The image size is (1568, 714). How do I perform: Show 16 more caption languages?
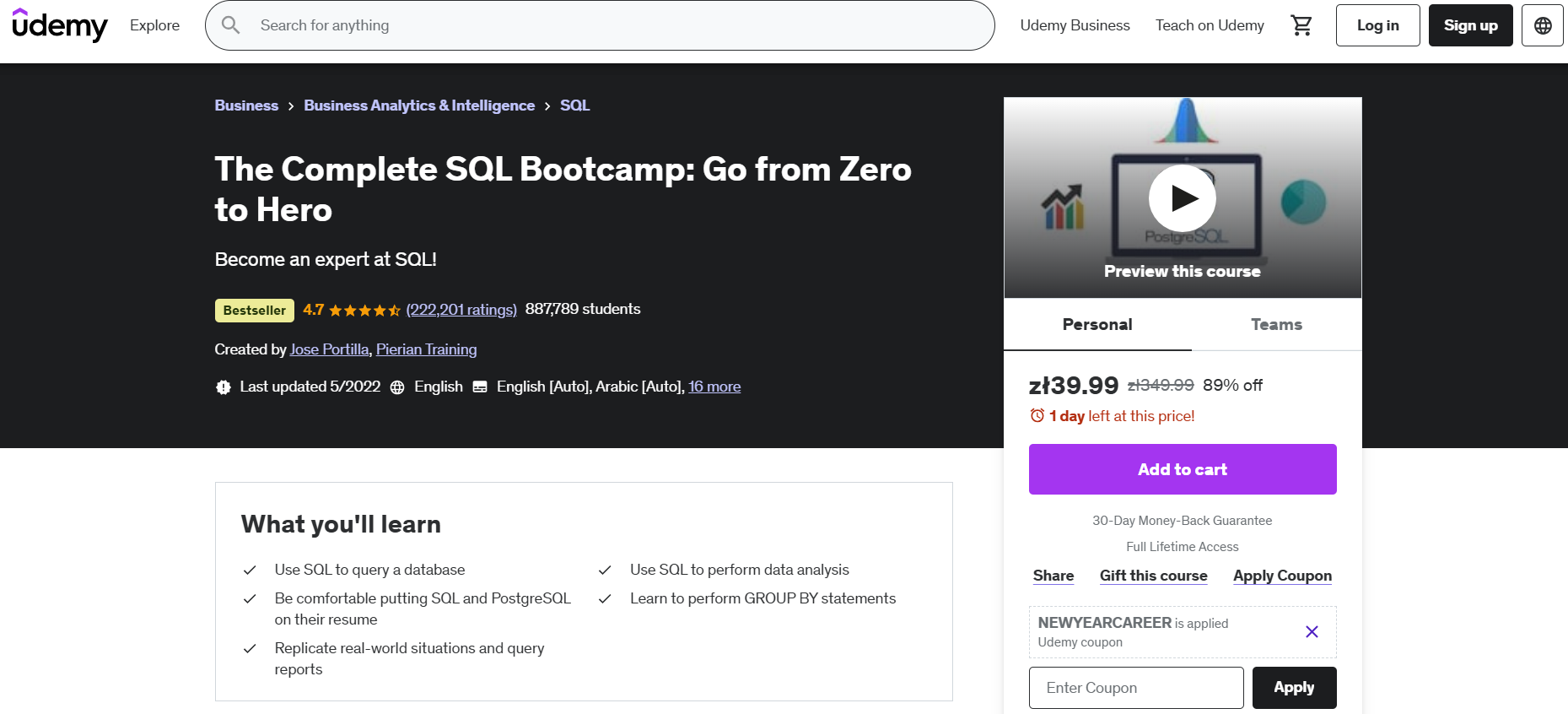coord(714,387)
